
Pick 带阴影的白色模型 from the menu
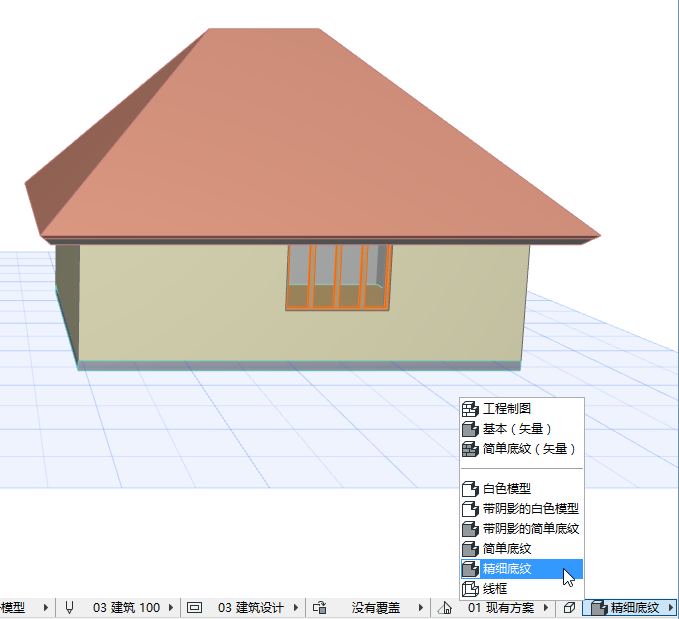(x=522, y=509)
